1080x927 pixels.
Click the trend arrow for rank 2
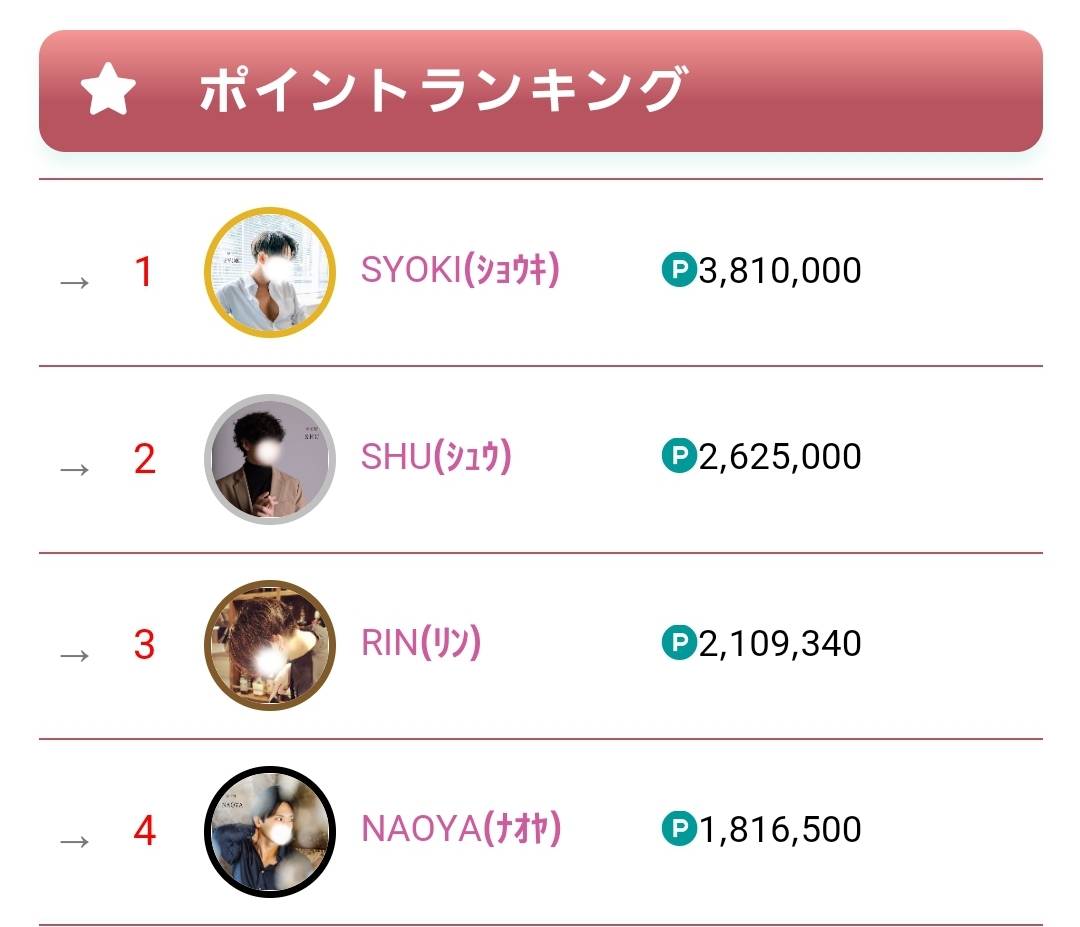[75, 468]
